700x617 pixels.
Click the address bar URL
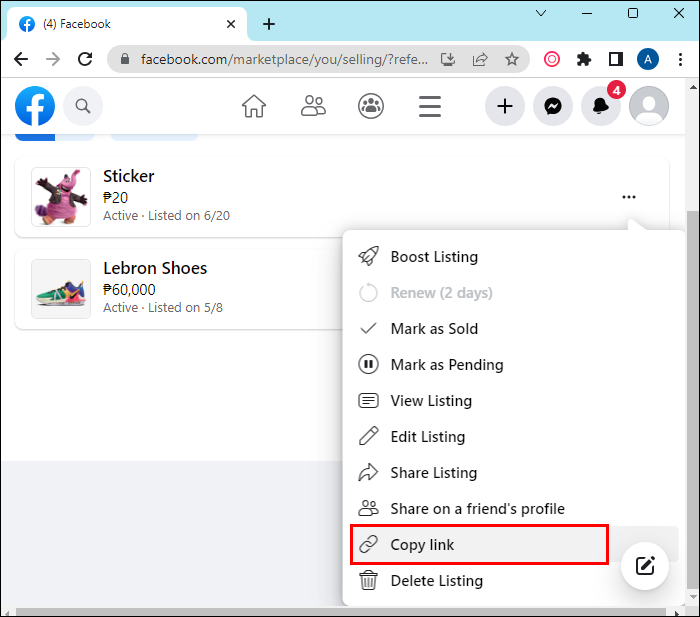284,59
